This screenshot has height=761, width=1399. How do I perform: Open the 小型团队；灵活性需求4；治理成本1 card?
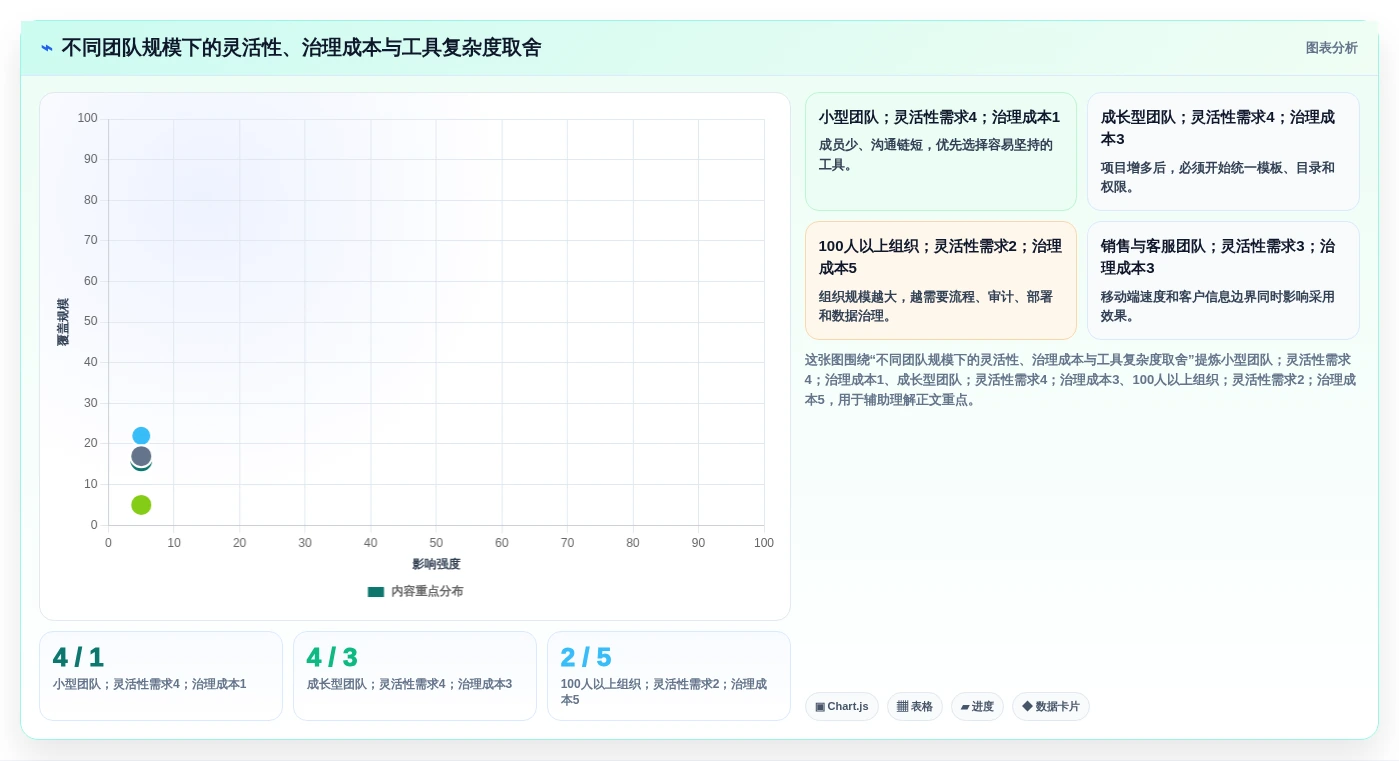941,152
